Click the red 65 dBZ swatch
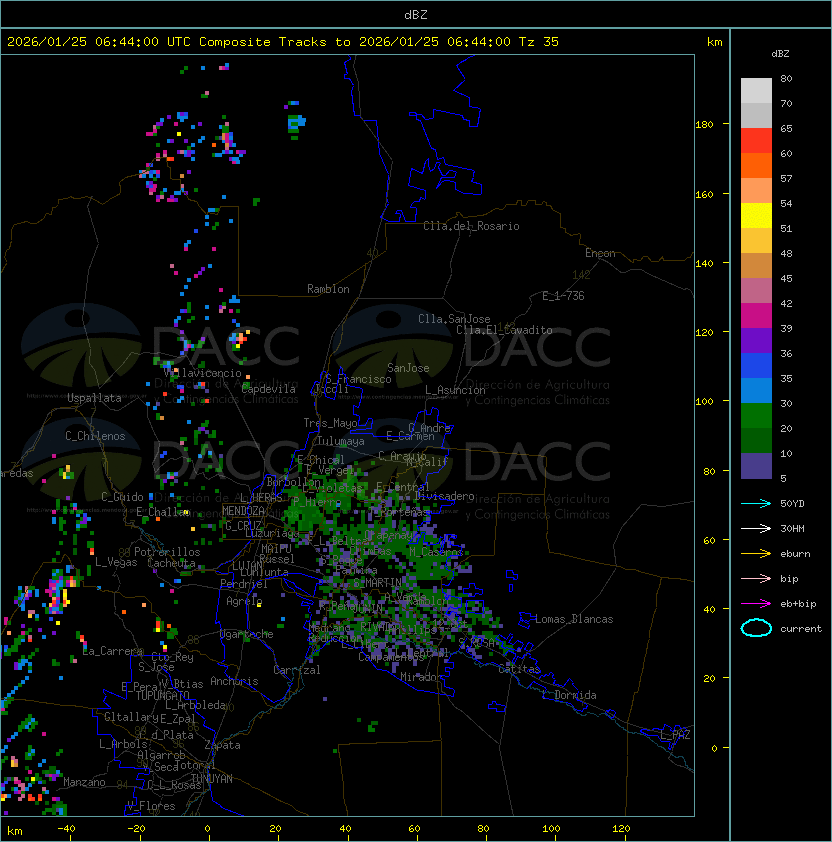The height and width of the screenshot is (842, 832). (756, 141)
